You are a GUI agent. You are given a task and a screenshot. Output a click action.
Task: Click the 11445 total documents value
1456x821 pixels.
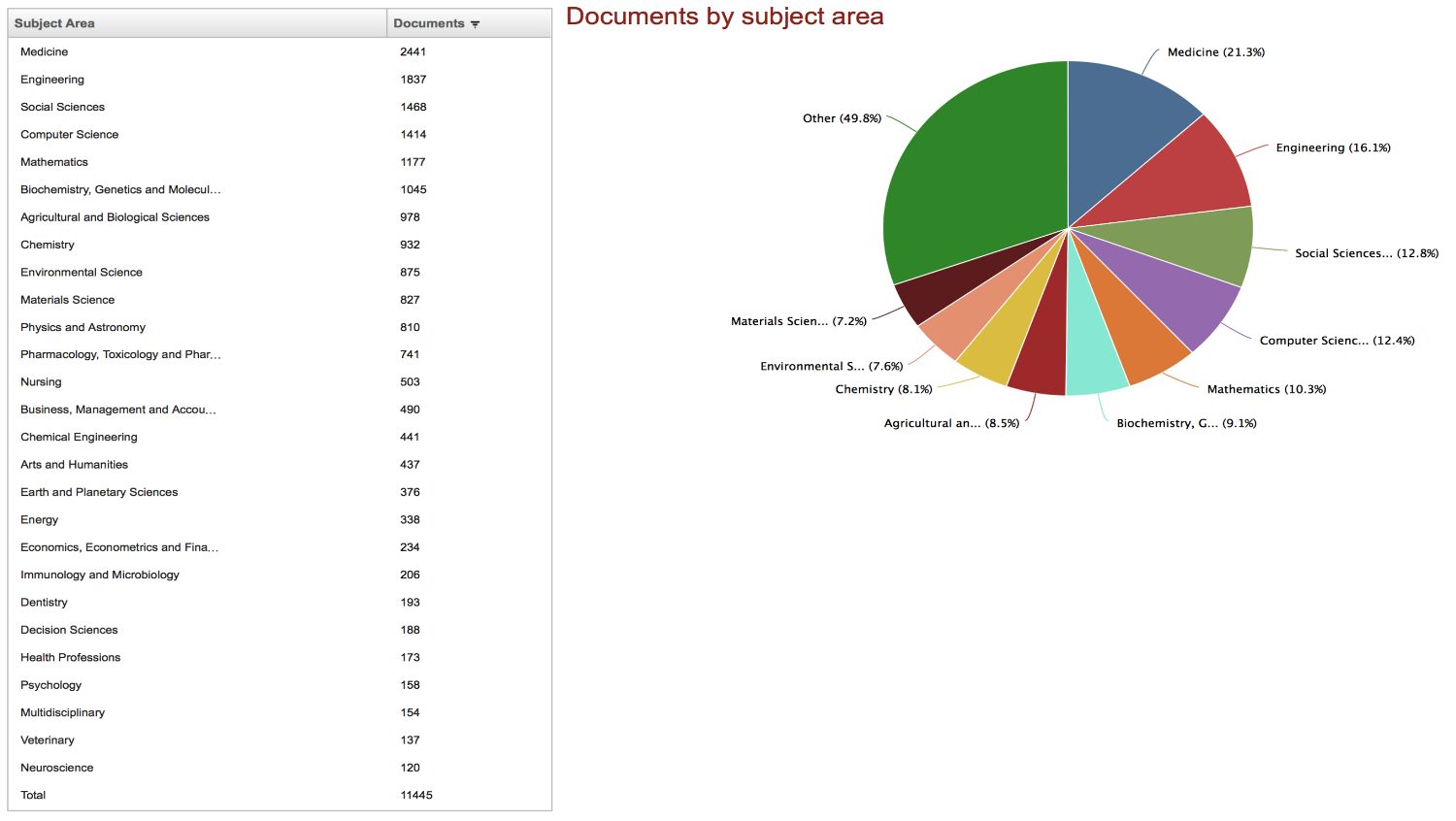416,796
